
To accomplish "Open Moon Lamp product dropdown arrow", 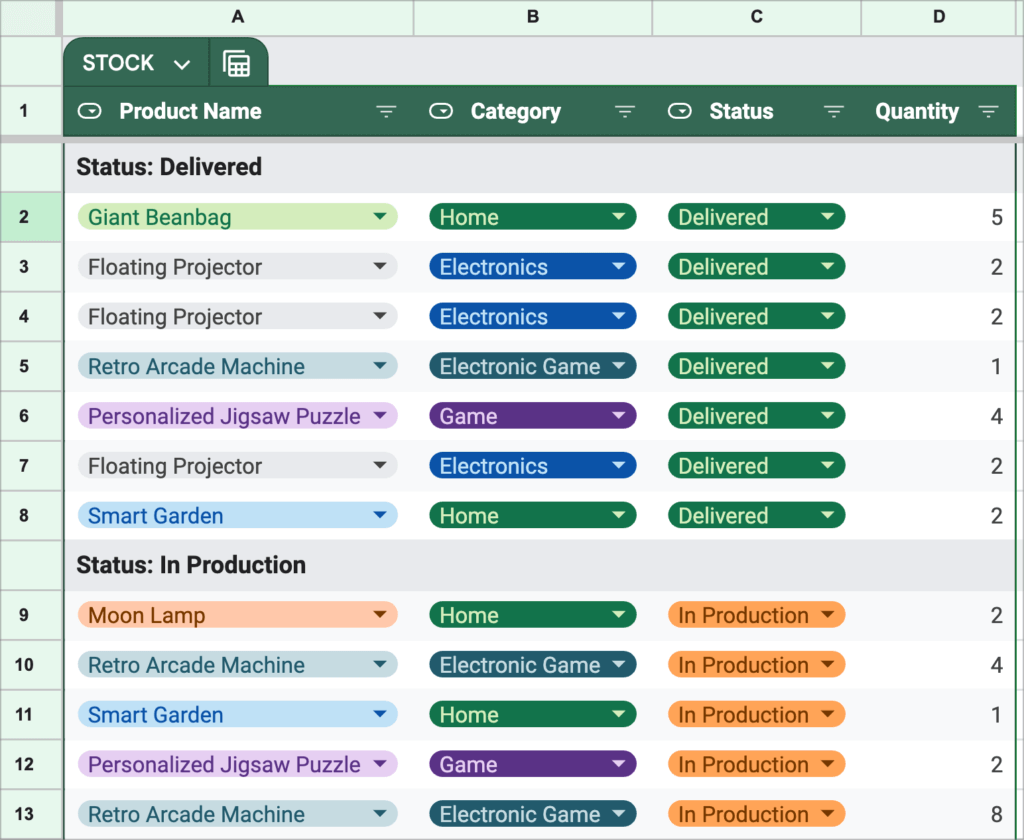I will [x=380, y=614].
